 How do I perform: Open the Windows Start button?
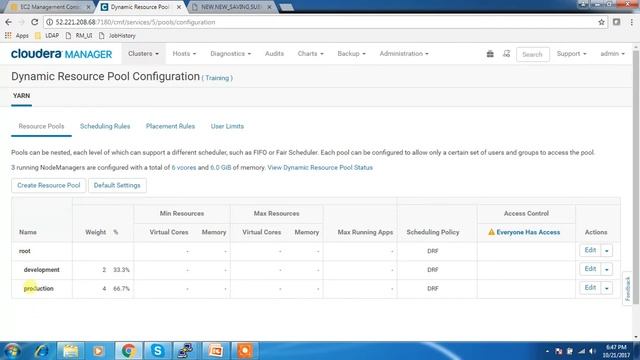(12, 351)
